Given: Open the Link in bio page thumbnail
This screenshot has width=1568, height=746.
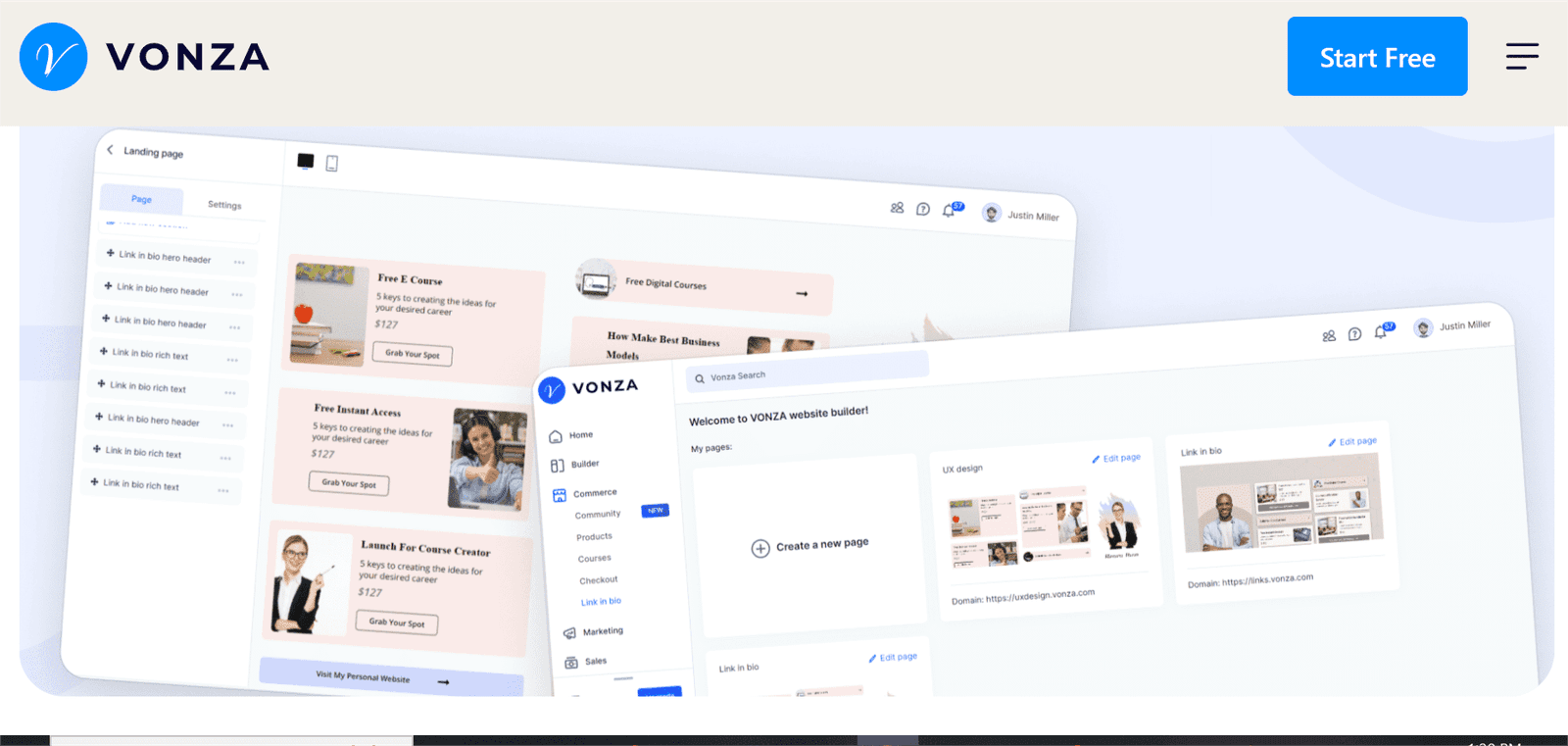Looking at the screenshot, I should point(1282,504).
